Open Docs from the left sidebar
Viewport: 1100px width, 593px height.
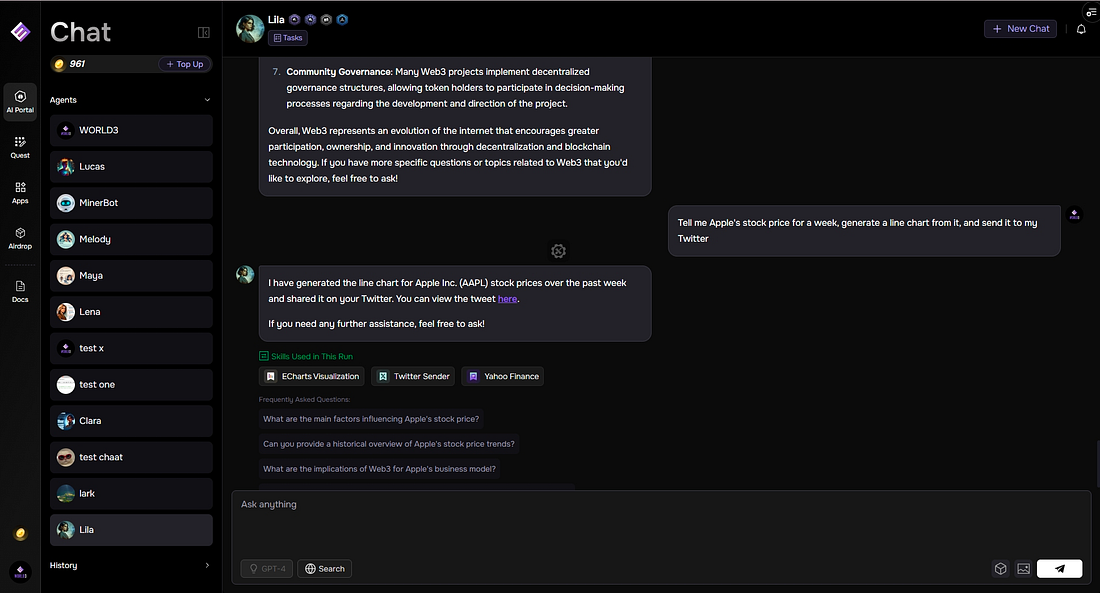click(20, 291)
